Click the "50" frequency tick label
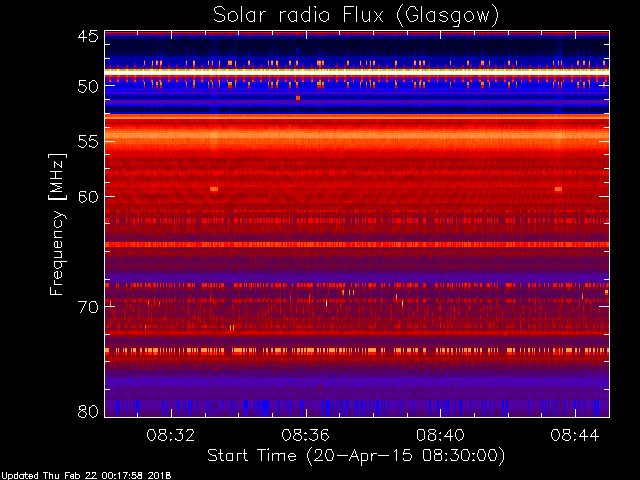640x480 pixels. pyautogui.click(x=88, y=86)
